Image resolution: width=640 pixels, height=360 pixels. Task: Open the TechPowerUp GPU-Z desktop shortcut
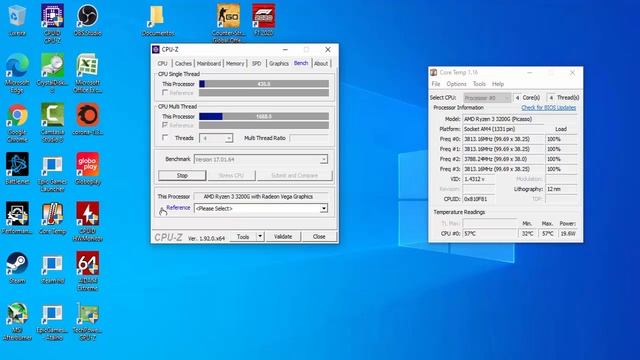coord(87,322)
